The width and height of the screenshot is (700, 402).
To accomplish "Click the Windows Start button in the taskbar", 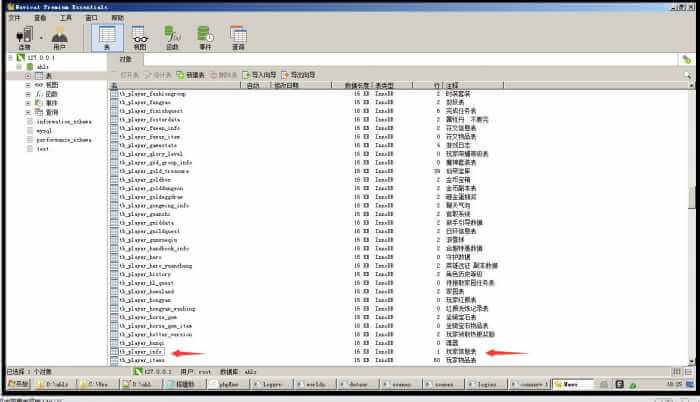I will 16,382.
